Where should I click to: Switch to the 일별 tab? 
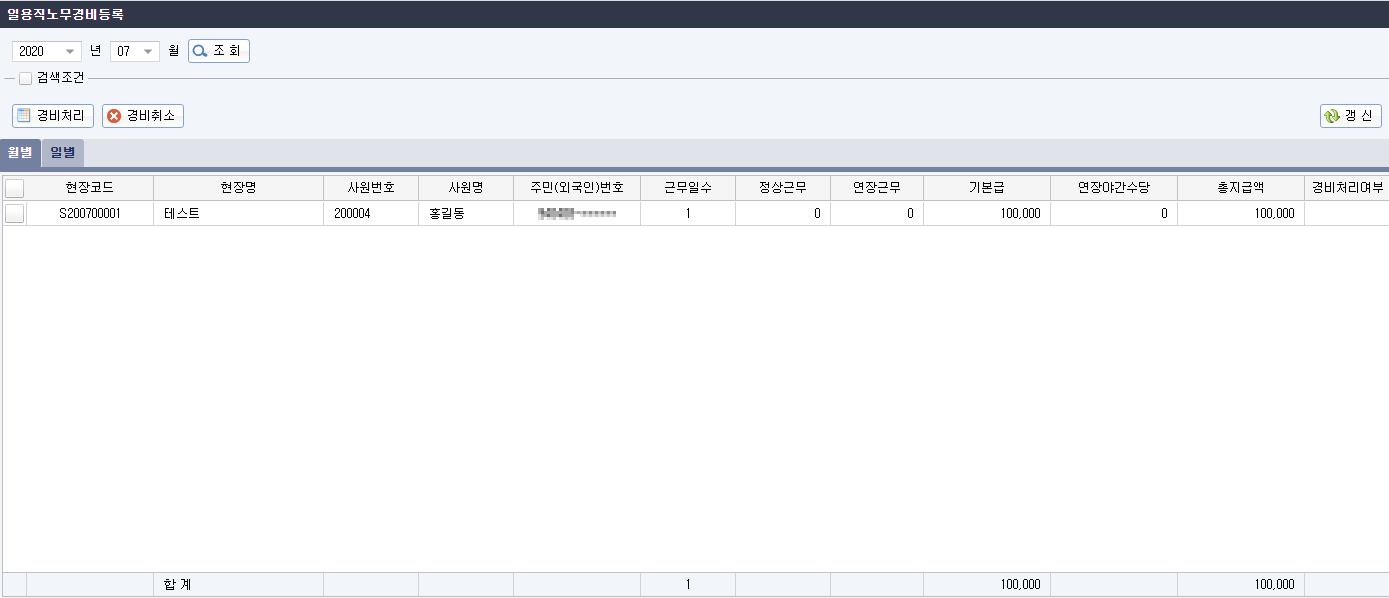(x=63, y=153)
